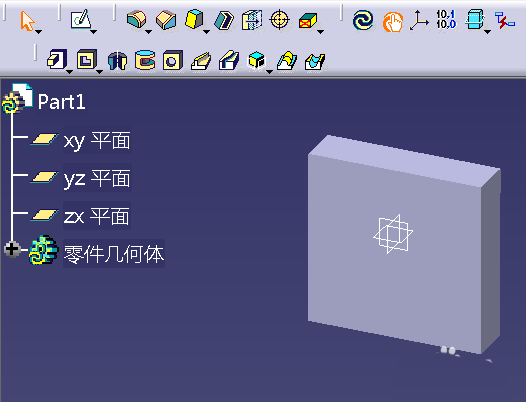The height and width of the screenshot is (402, 526).
Task: Click the reference planes on the block
Action: coord(393,234)
